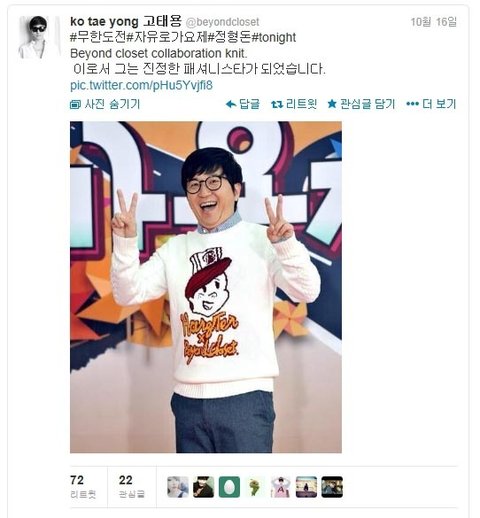Open the green egg avatar user

pos(229,487)
